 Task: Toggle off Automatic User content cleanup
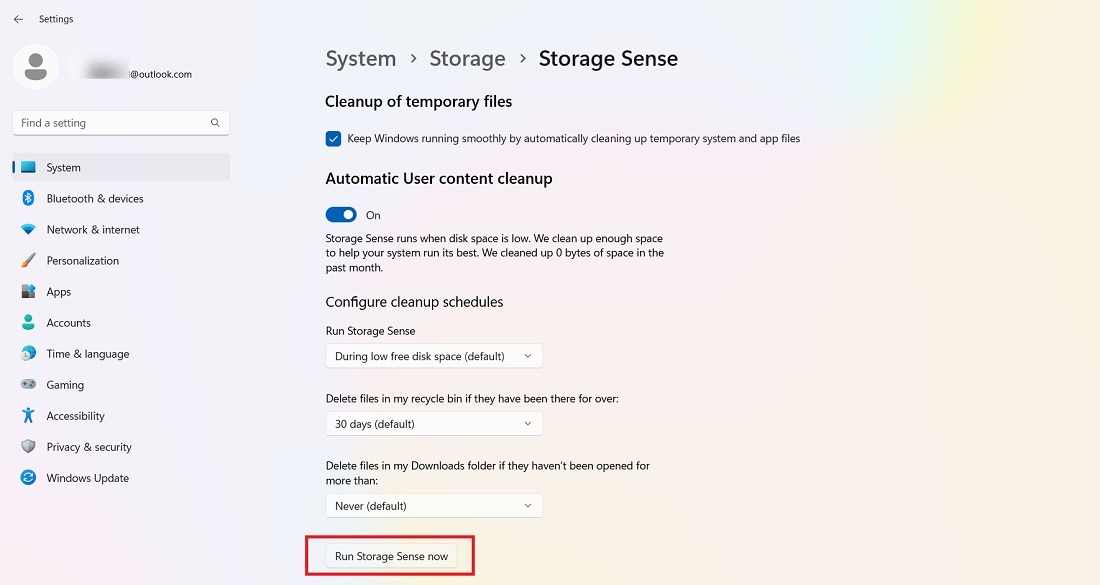(x=341, y=214)
